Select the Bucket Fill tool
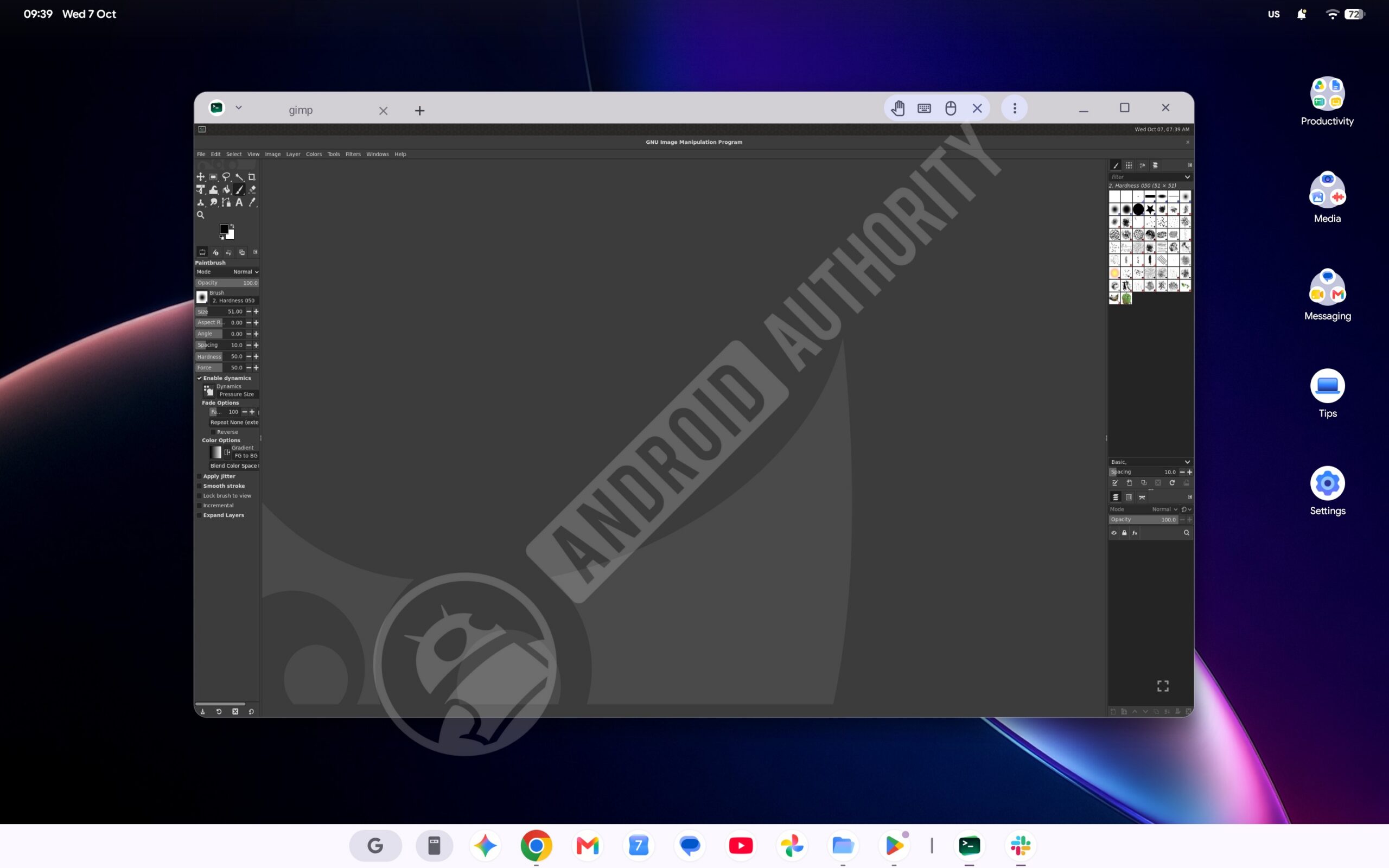This screenshot has width=1389, height=868. pyautogui.click(x=226, y=189)
